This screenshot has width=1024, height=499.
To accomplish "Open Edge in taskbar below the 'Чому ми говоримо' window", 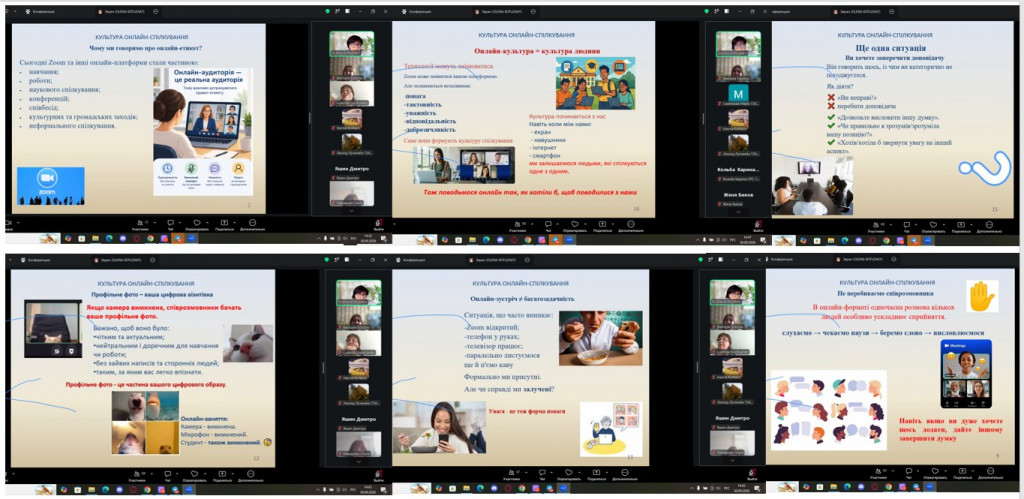I will coord(109,238).
